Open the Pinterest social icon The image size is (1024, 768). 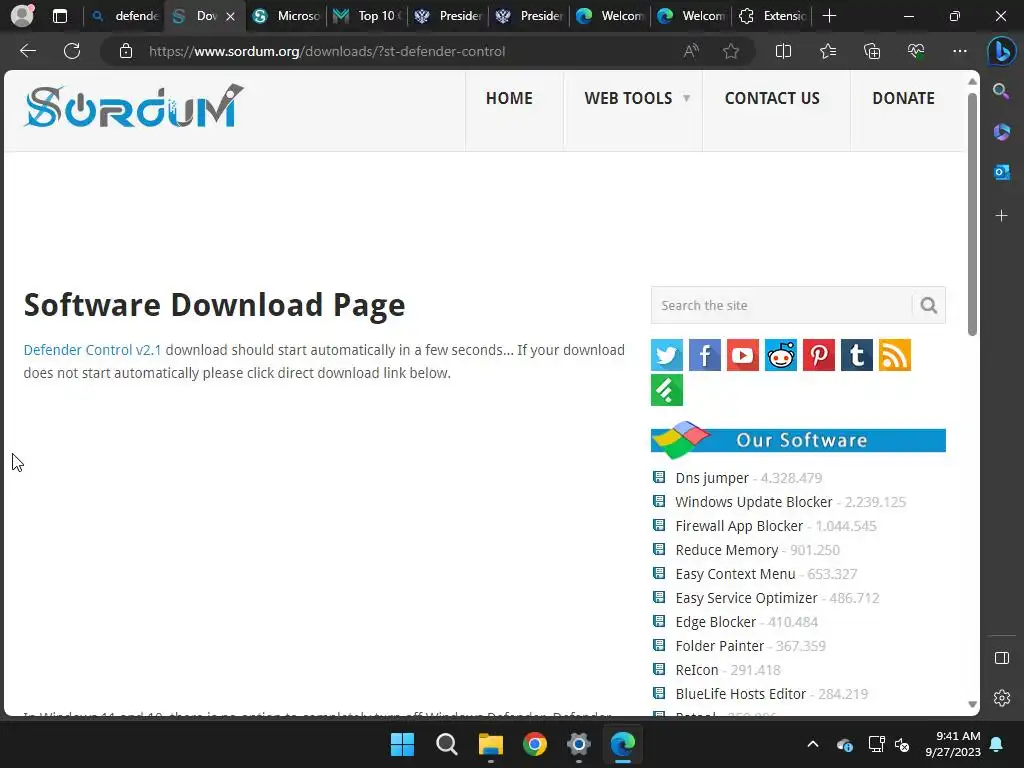(x=818, y=355)
